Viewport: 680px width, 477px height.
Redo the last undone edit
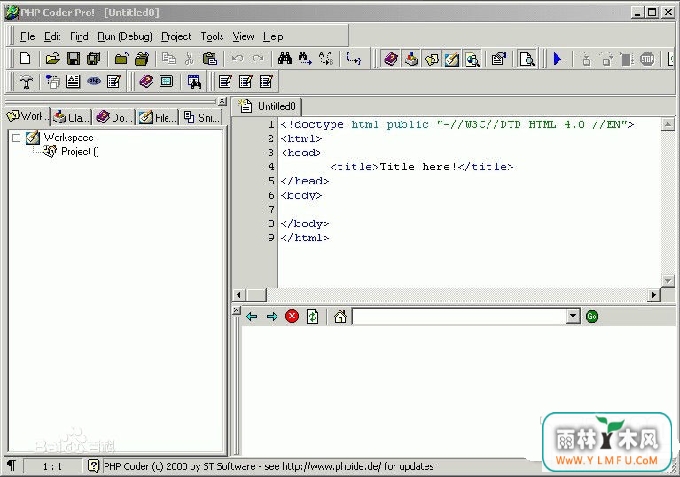258,58
